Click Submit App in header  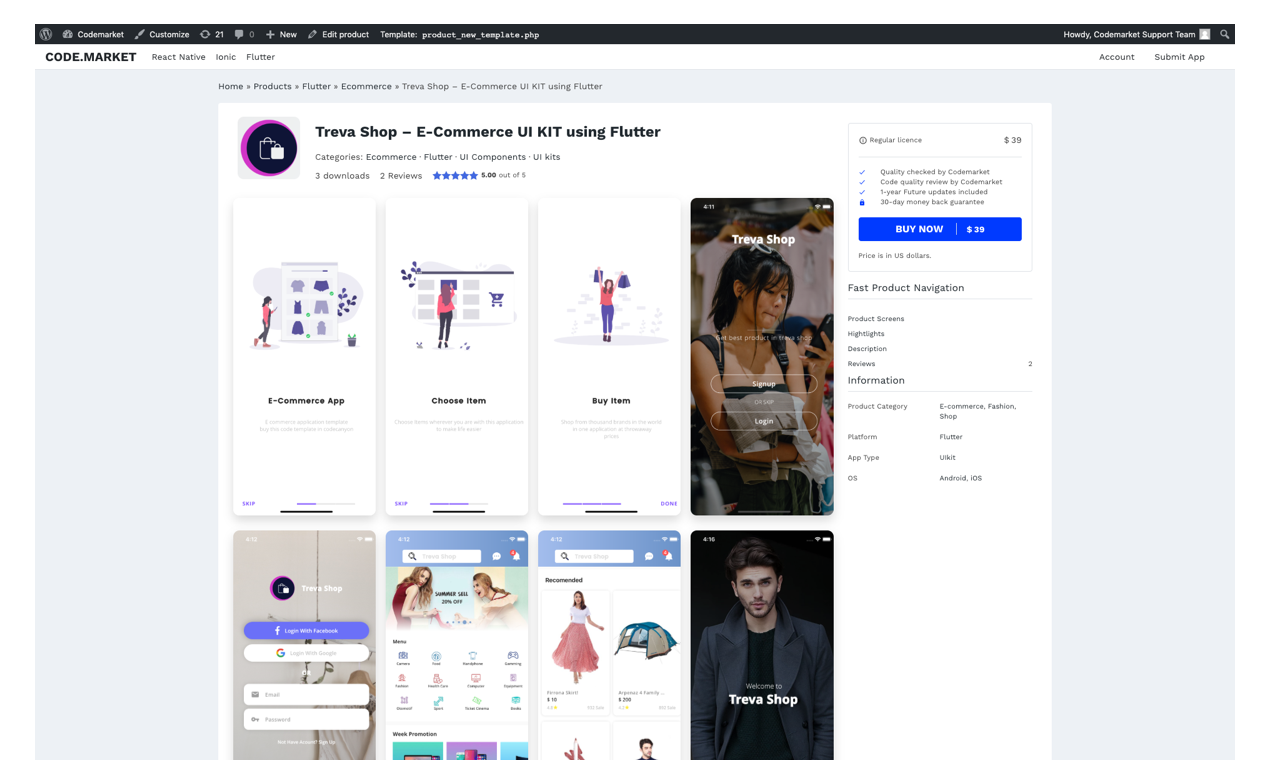tap(1179, 57)
